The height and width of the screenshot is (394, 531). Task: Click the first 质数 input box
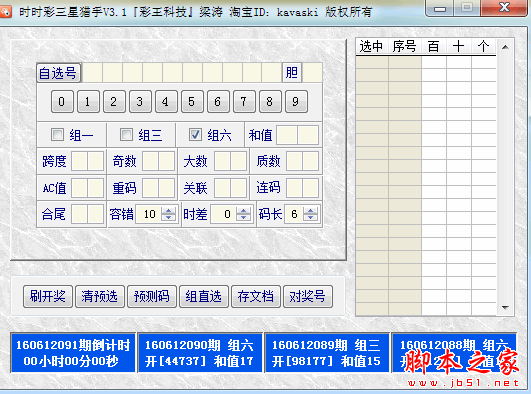coord(294,161)
